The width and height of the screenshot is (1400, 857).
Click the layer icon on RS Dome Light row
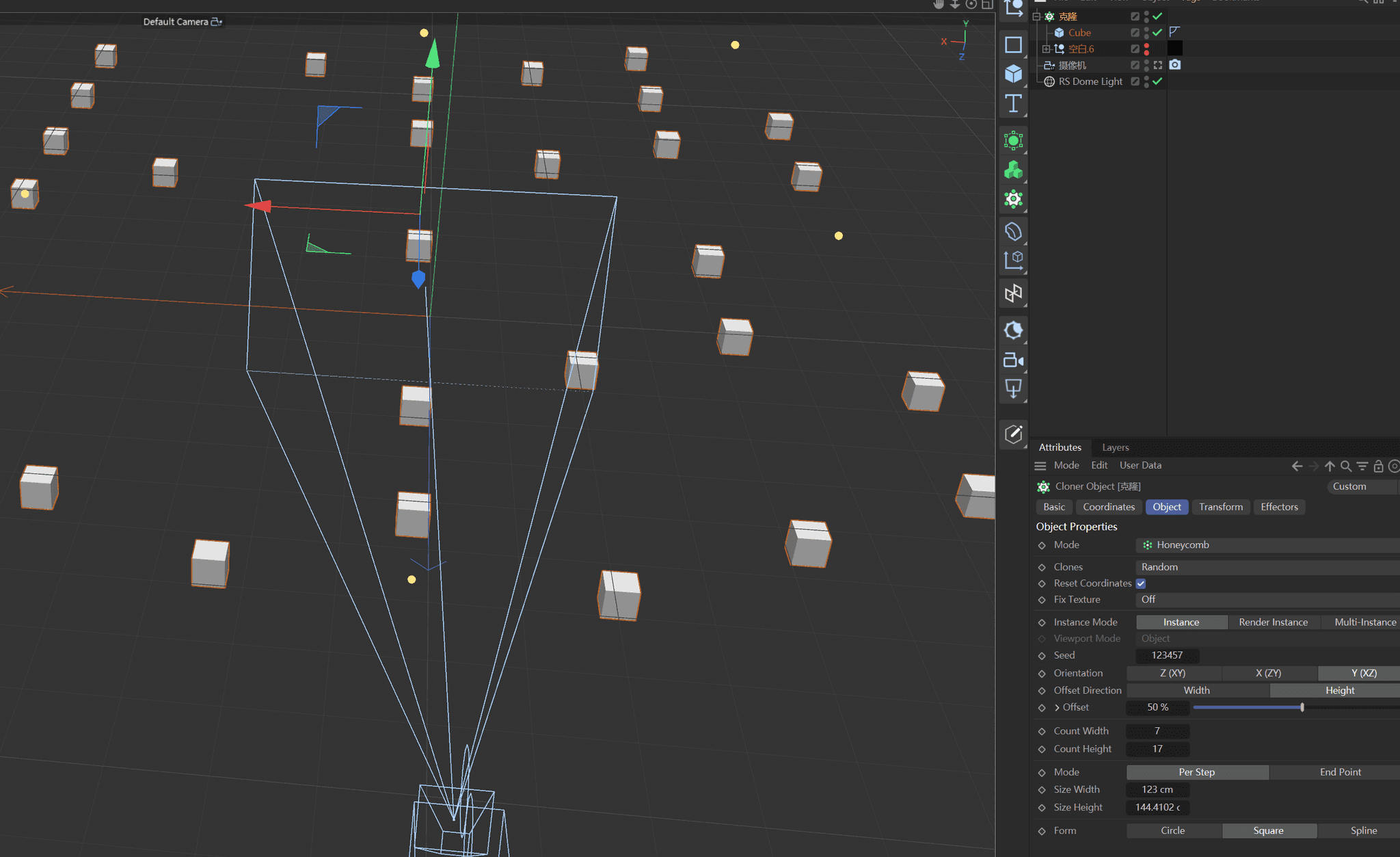point(1135,81)
